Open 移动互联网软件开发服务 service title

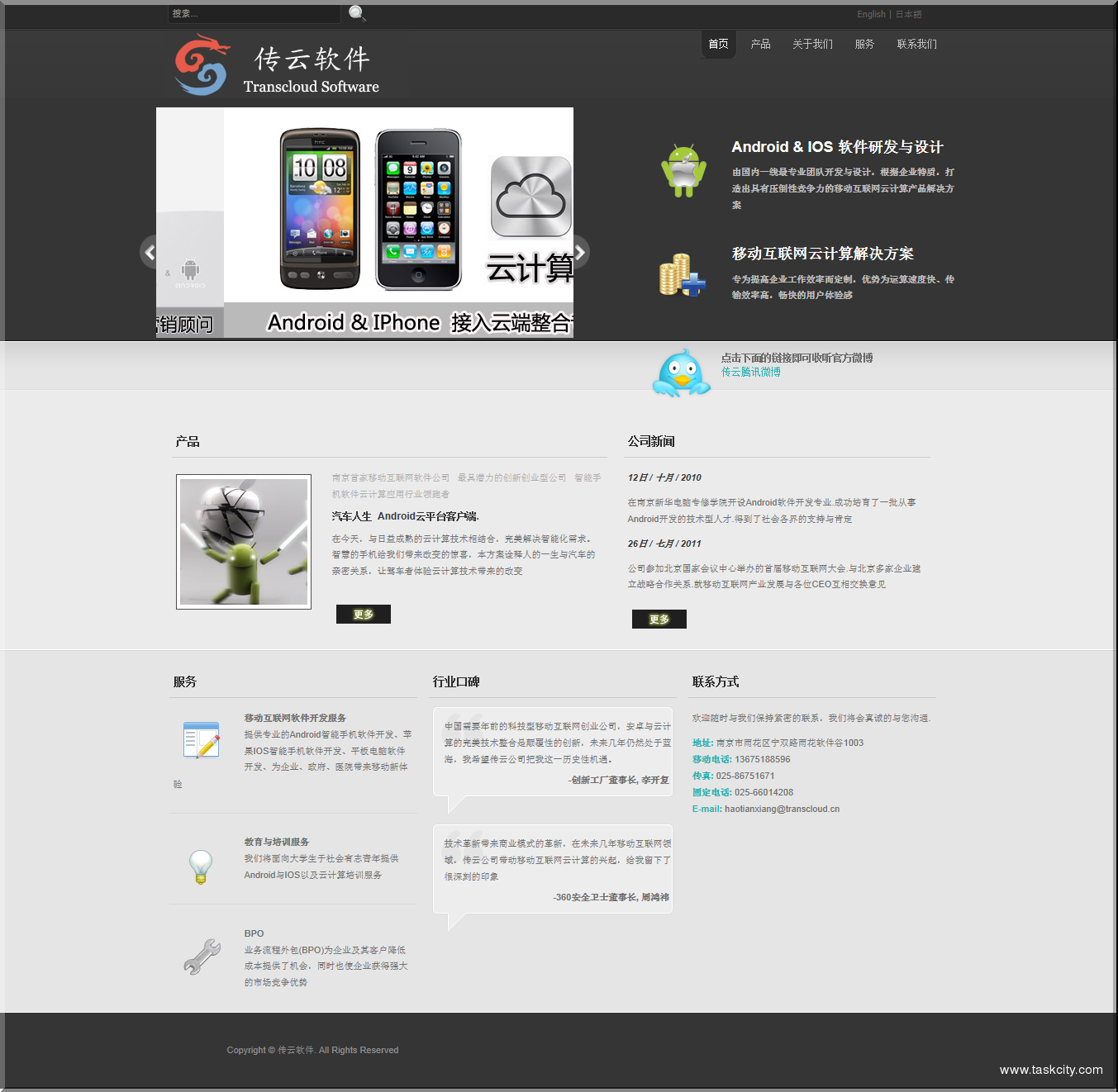point(295,718)
